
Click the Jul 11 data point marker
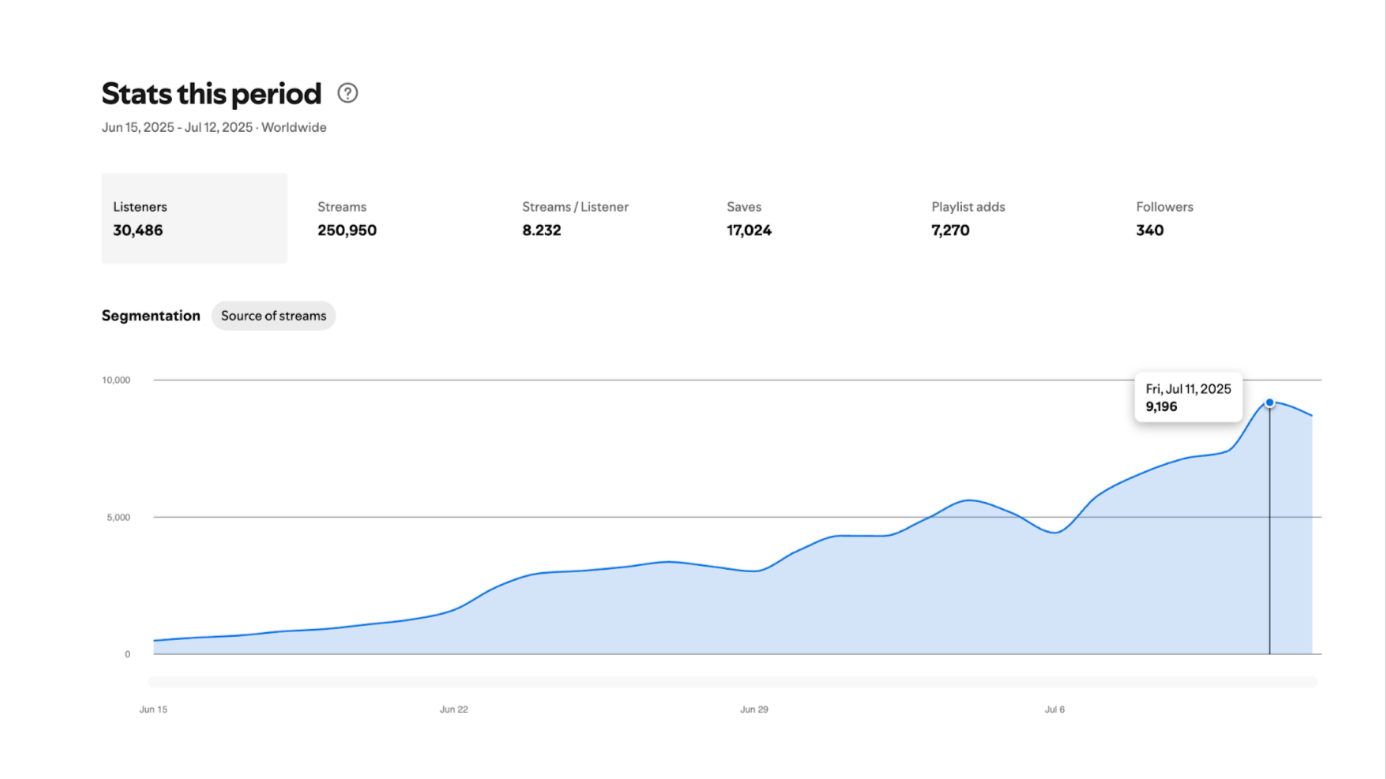click(1270, 403)
